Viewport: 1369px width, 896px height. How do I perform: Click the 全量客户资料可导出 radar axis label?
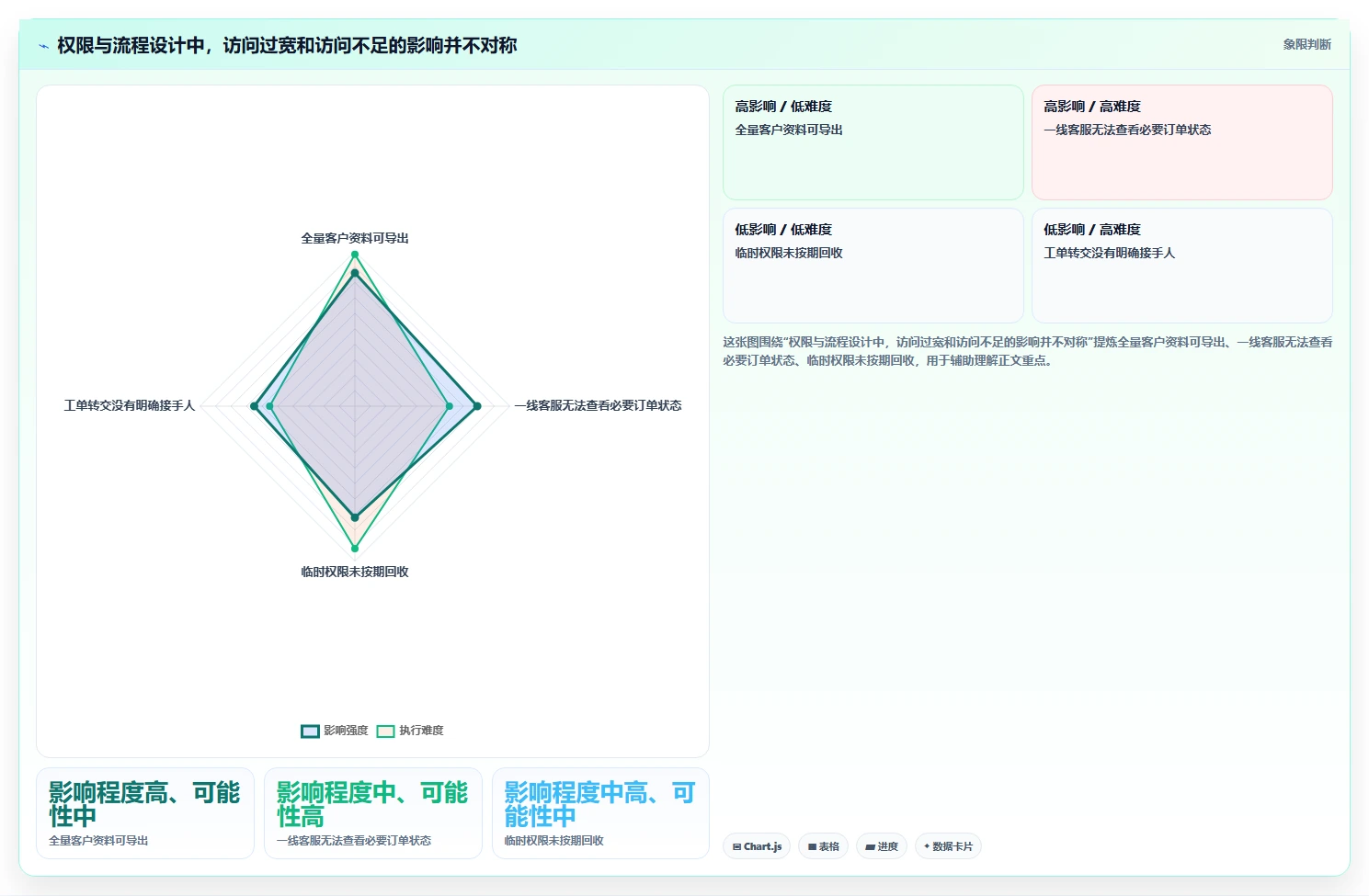355,238
